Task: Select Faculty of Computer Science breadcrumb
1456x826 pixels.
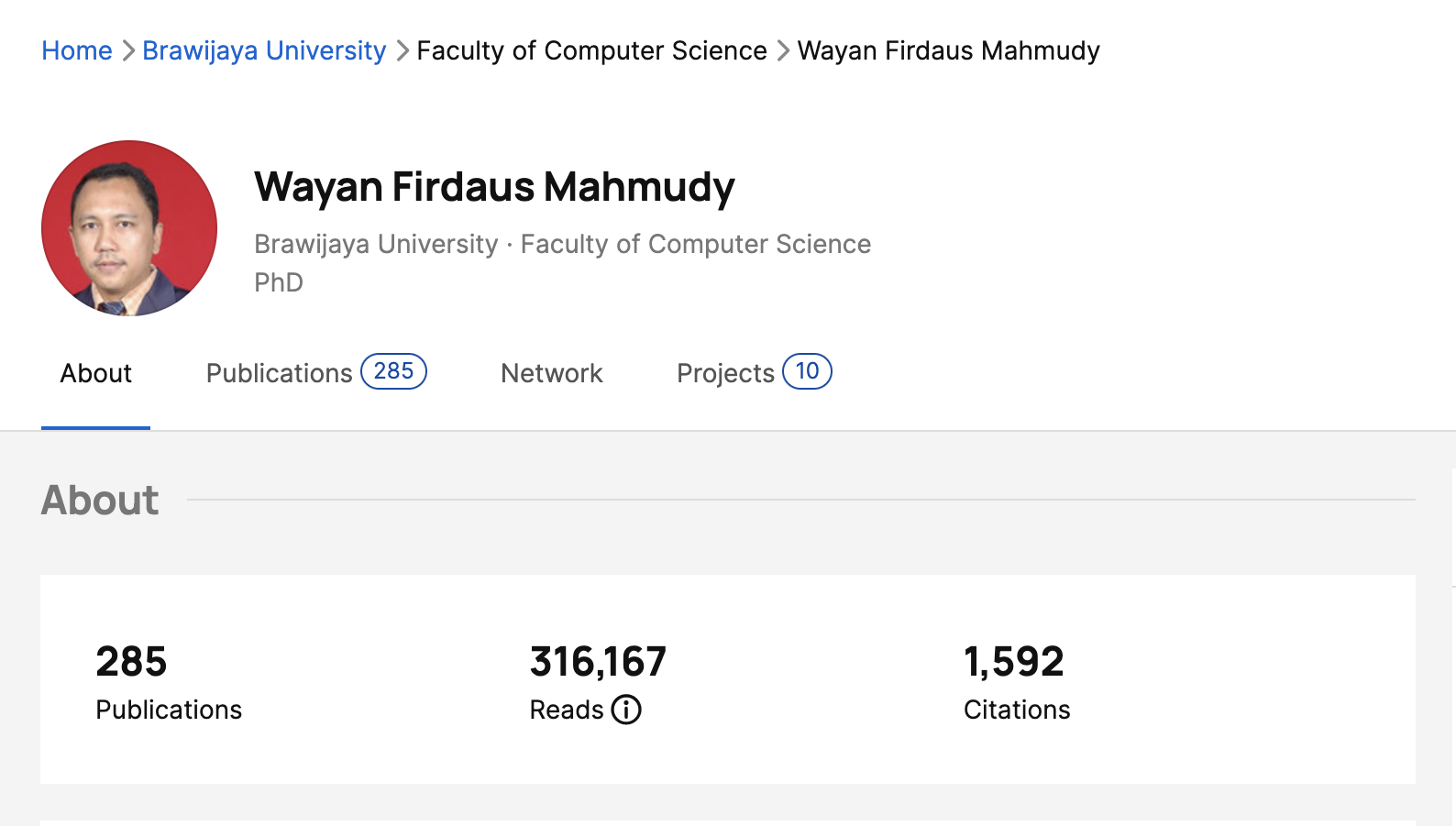Action: (x=591, y=50)
